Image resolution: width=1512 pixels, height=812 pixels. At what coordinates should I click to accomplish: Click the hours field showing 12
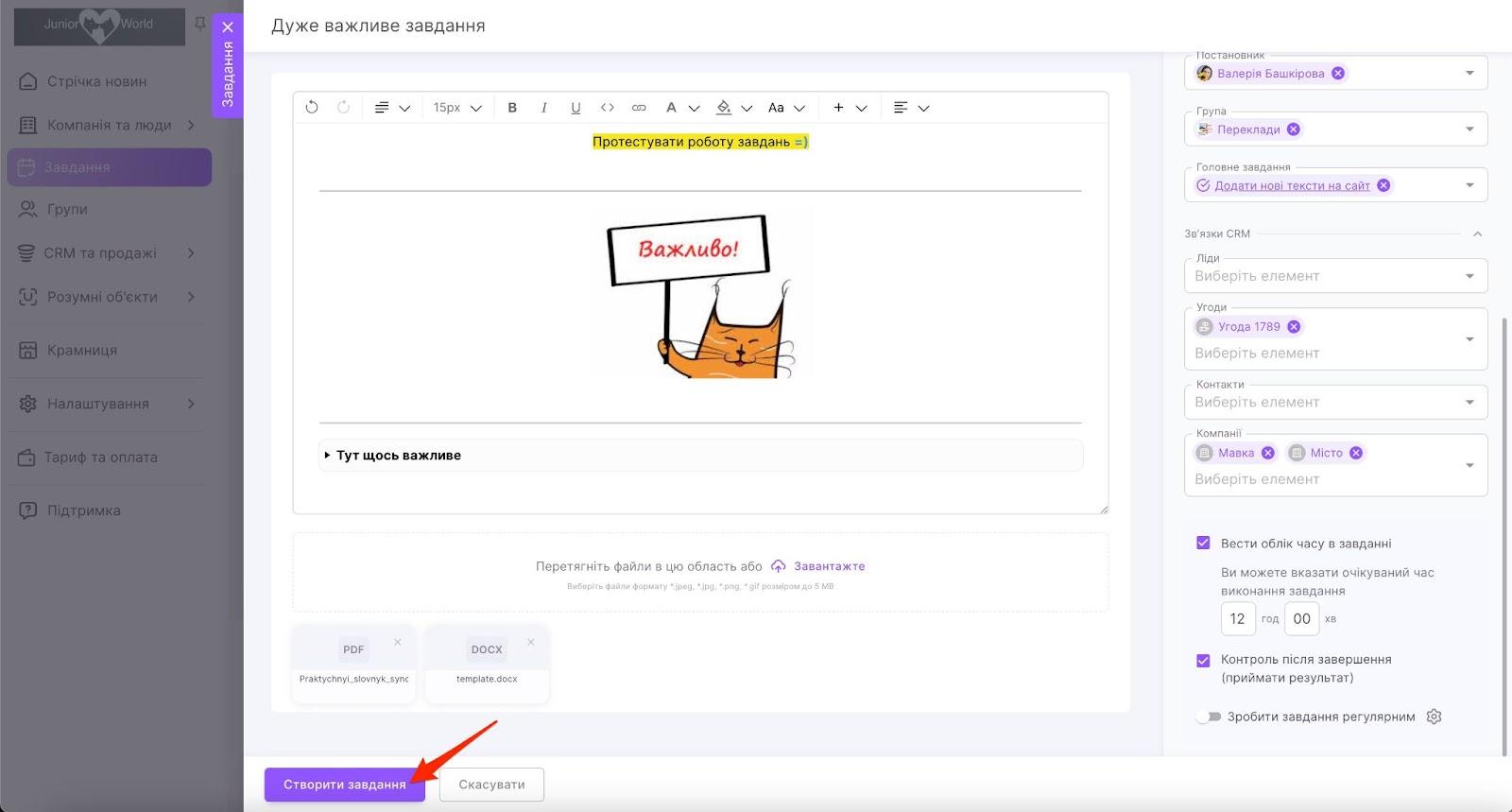1238,619
